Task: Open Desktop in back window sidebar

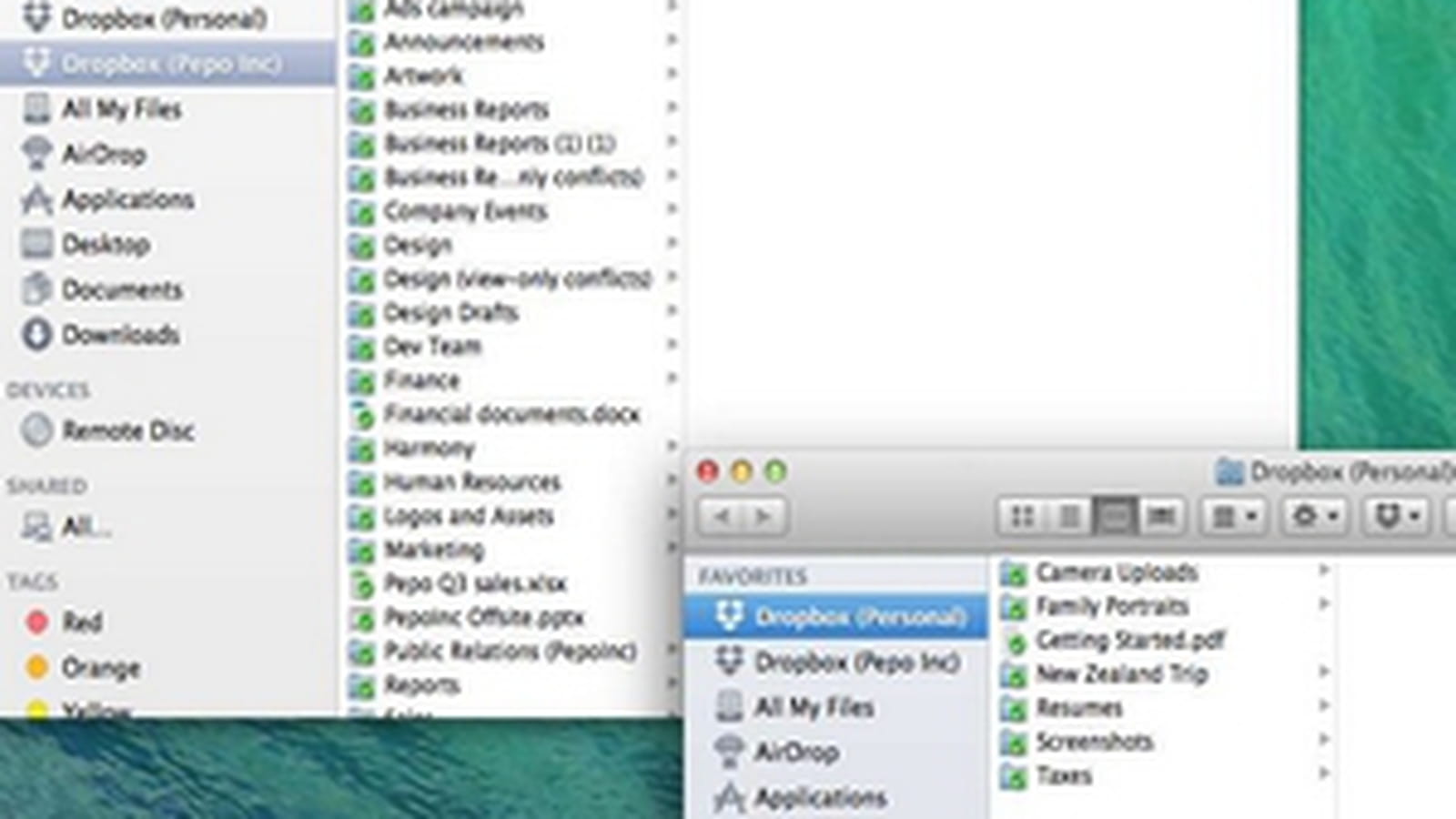Action: point(86,244)
